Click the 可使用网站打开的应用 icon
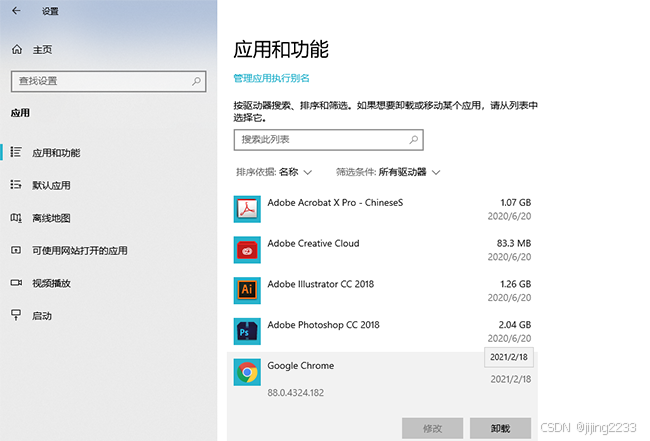Screen dimensions: 650x441 click(x=16, y=250)
